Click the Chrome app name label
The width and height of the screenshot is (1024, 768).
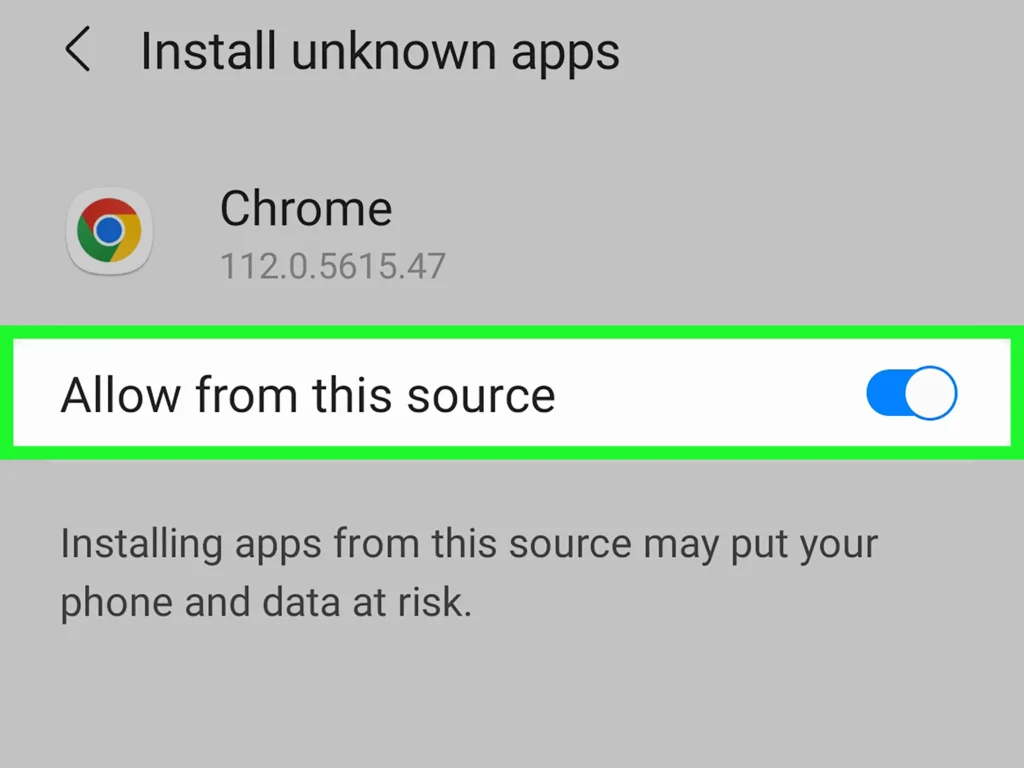[x=306, y=208]
